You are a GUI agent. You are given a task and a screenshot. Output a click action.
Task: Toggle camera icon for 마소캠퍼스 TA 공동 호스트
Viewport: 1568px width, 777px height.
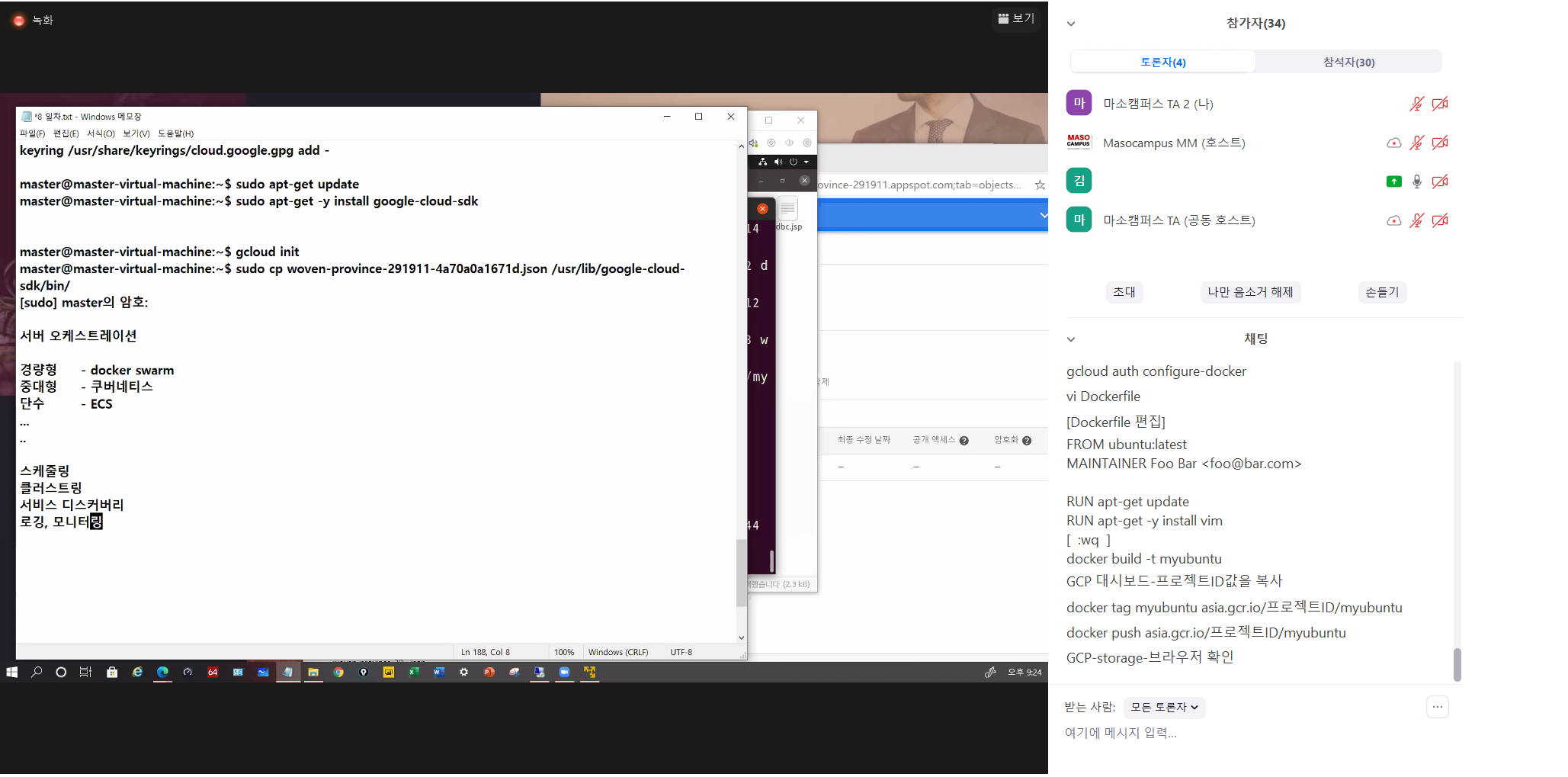coord(1439,220)
